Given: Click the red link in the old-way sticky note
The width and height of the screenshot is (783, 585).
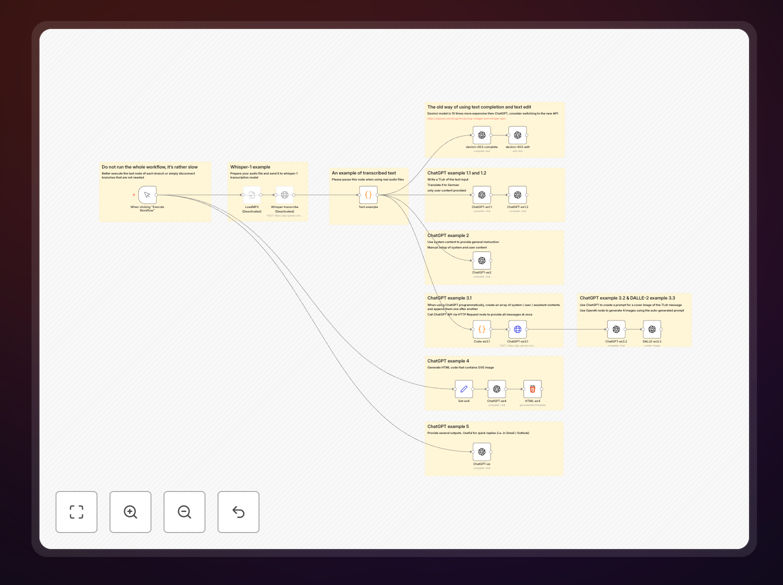Looking at the screenshot, I should pos(466,118).
